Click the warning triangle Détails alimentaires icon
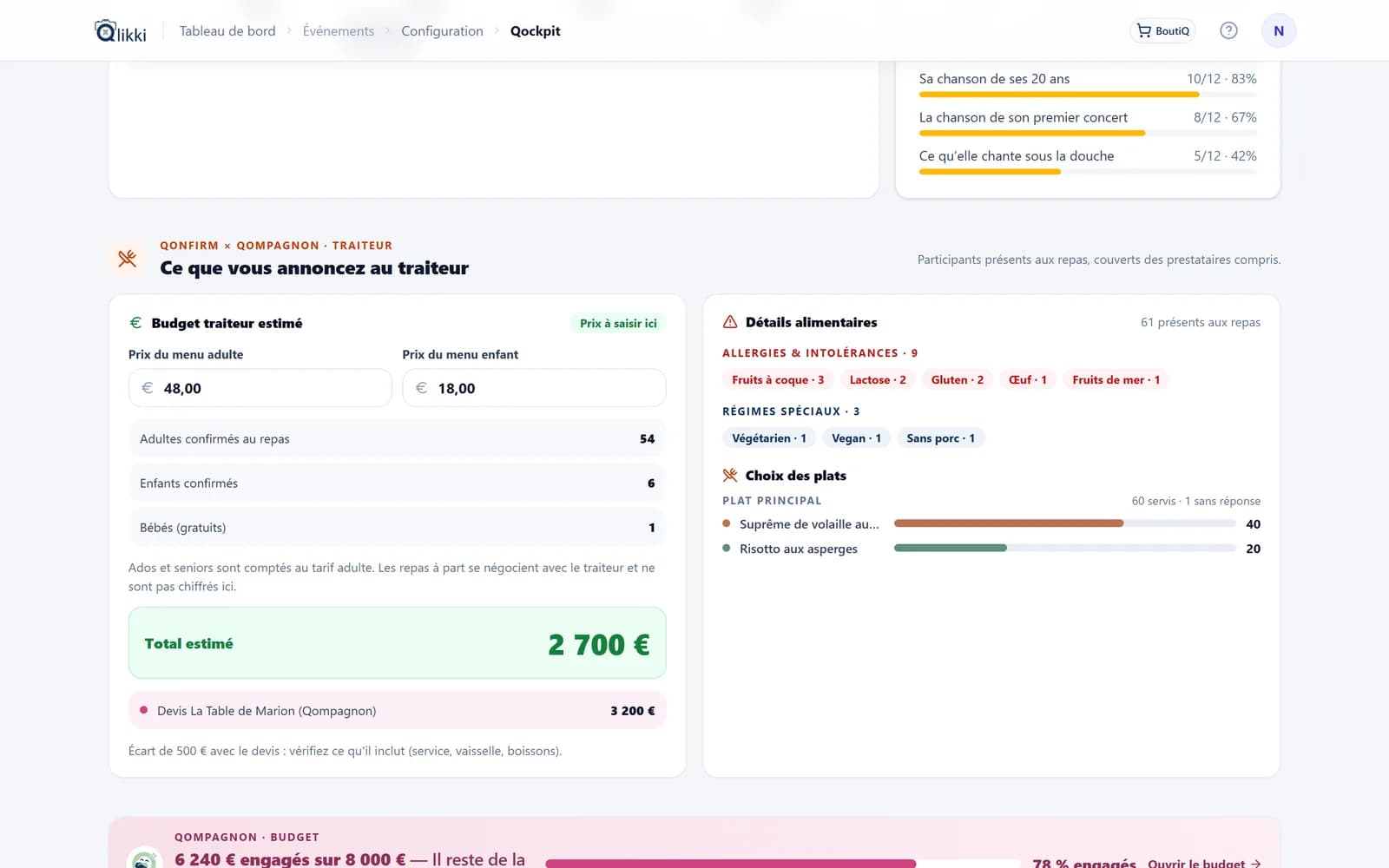 [730, 322]
